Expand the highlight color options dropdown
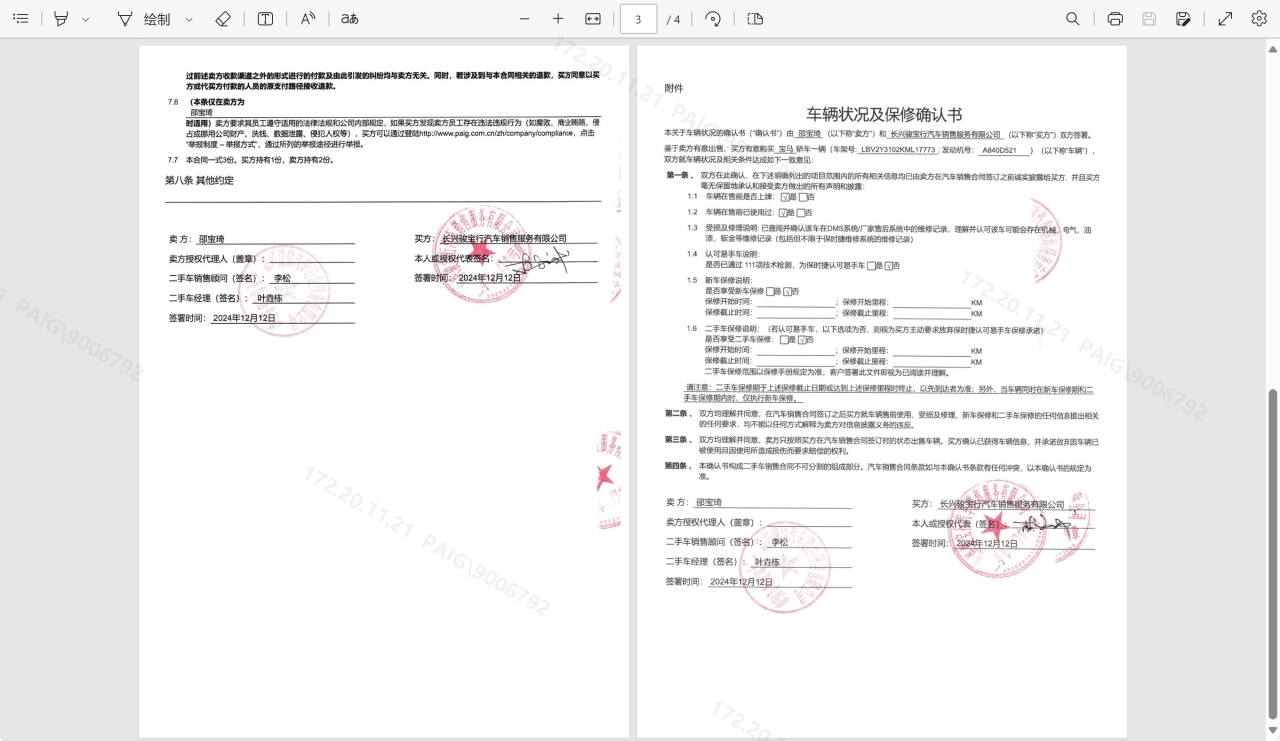The height and width of the screenshot is (741, 1280). (86, 19)
